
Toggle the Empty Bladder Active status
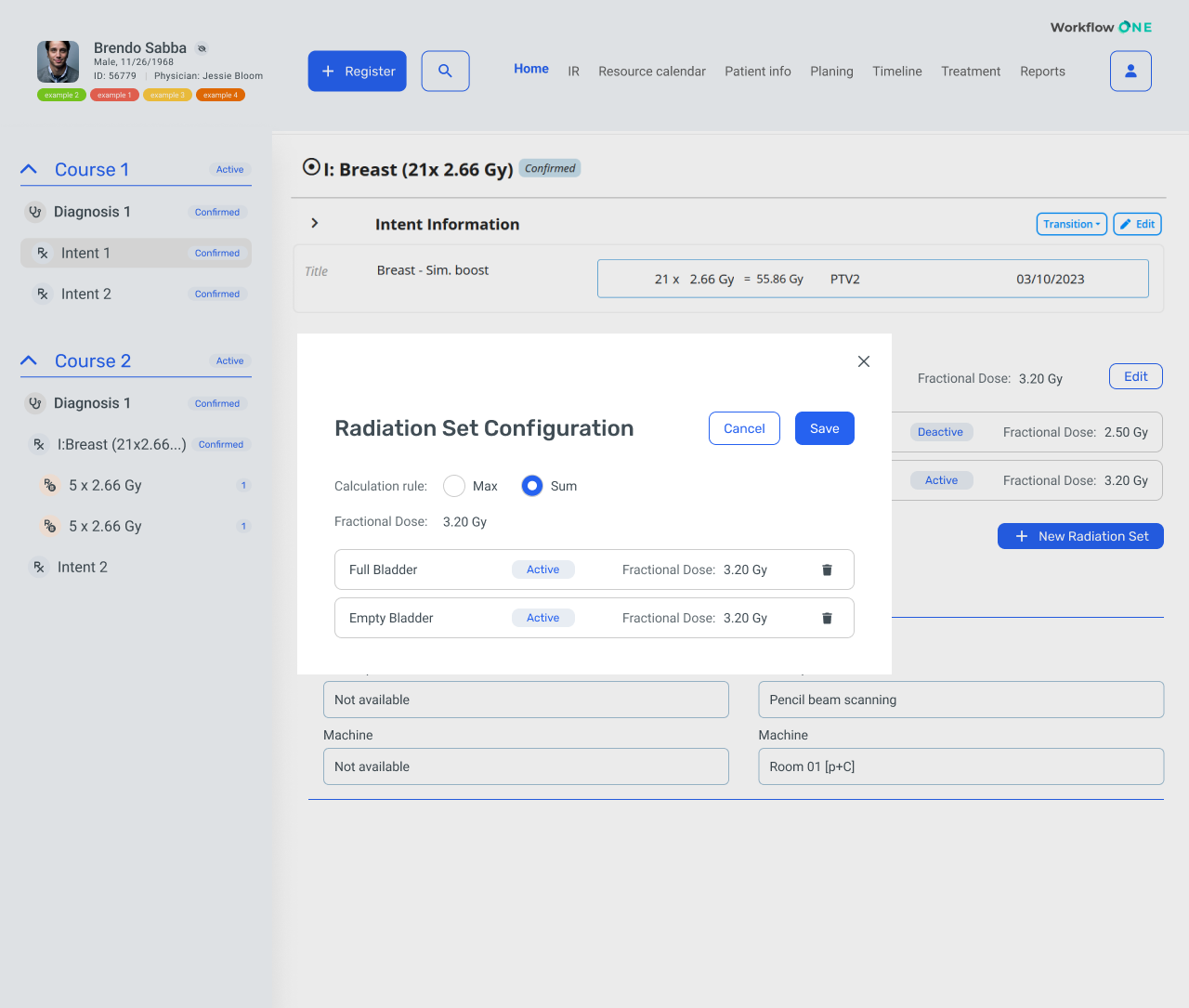coord(543,618)
